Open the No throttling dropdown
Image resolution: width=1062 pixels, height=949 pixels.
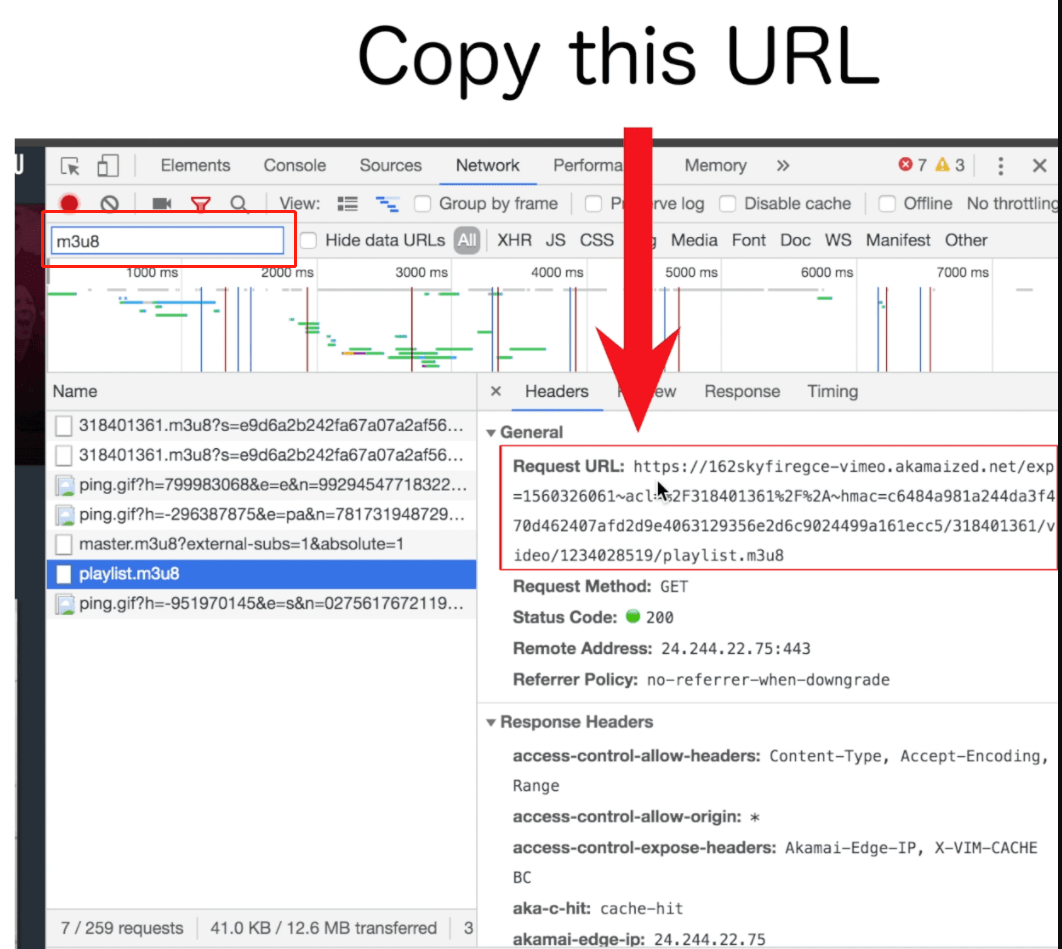tap(1013, 203)
